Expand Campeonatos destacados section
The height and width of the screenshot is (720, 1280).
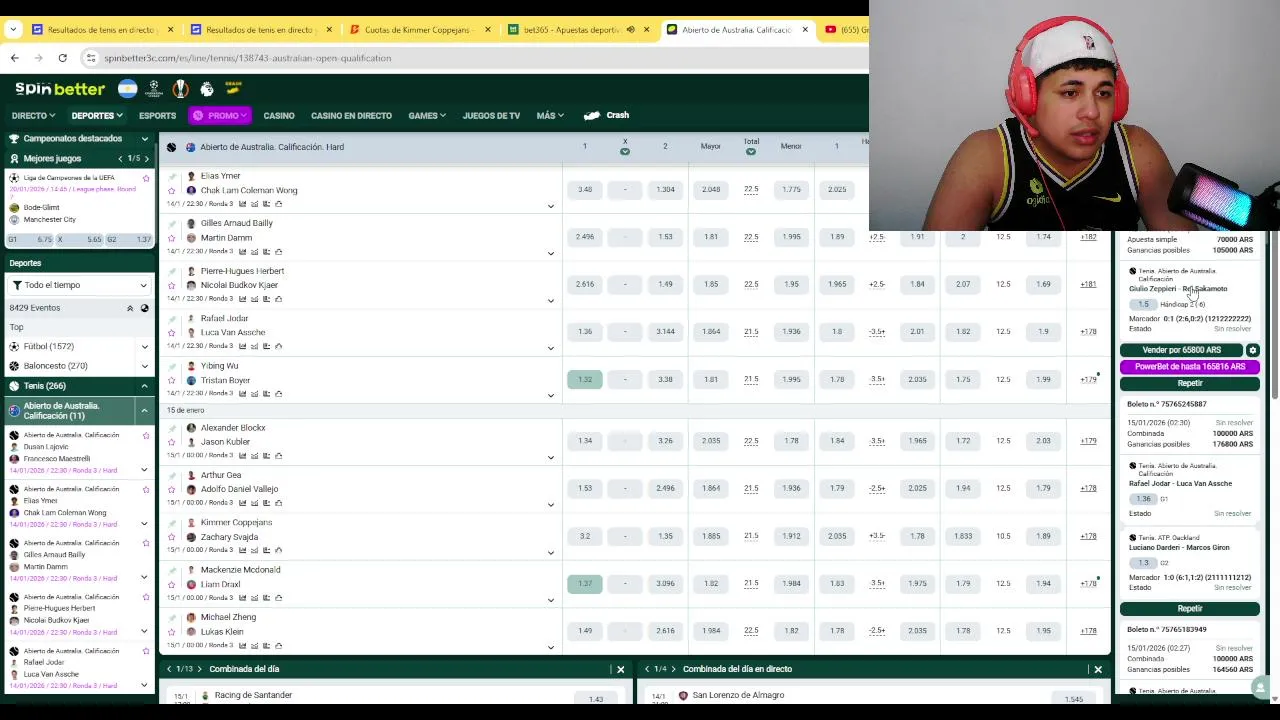144,139
